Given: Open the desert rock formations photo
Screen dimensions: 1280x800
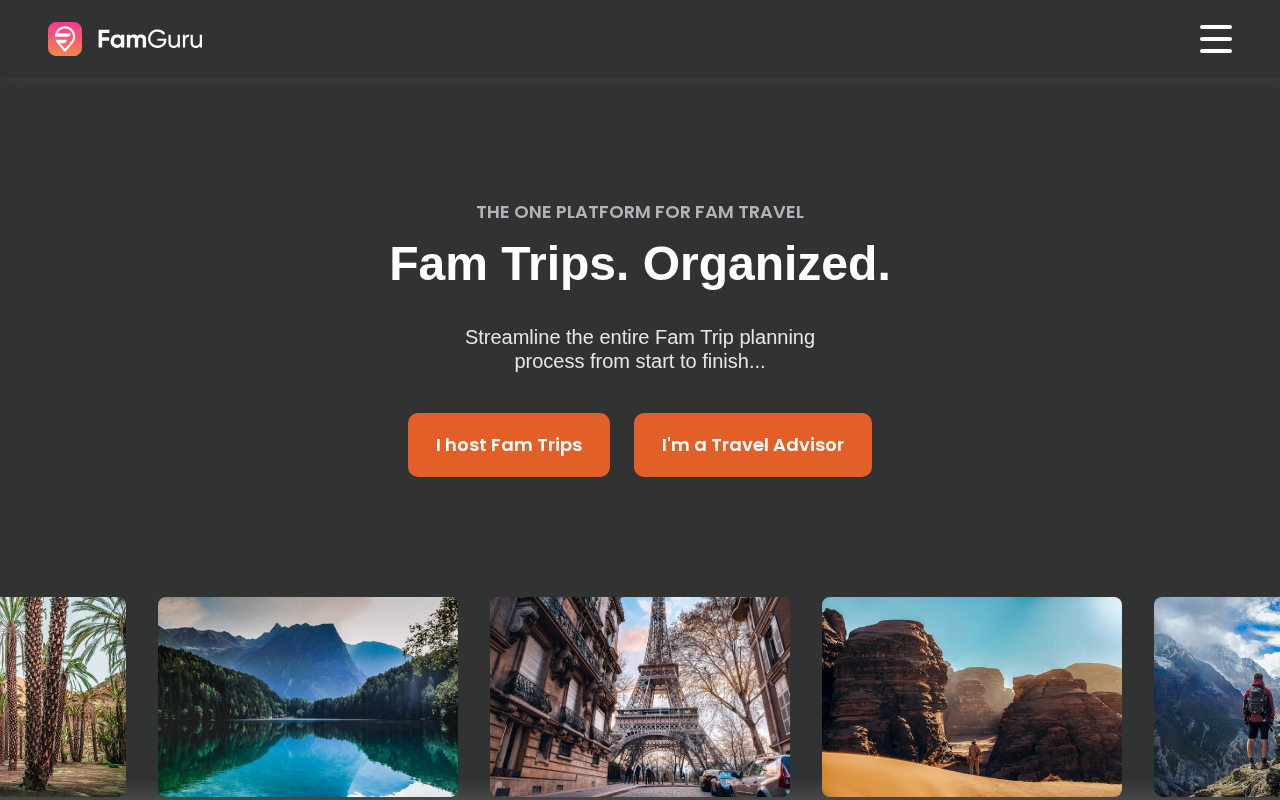Looking at the screenshot, I should (972, 697).
